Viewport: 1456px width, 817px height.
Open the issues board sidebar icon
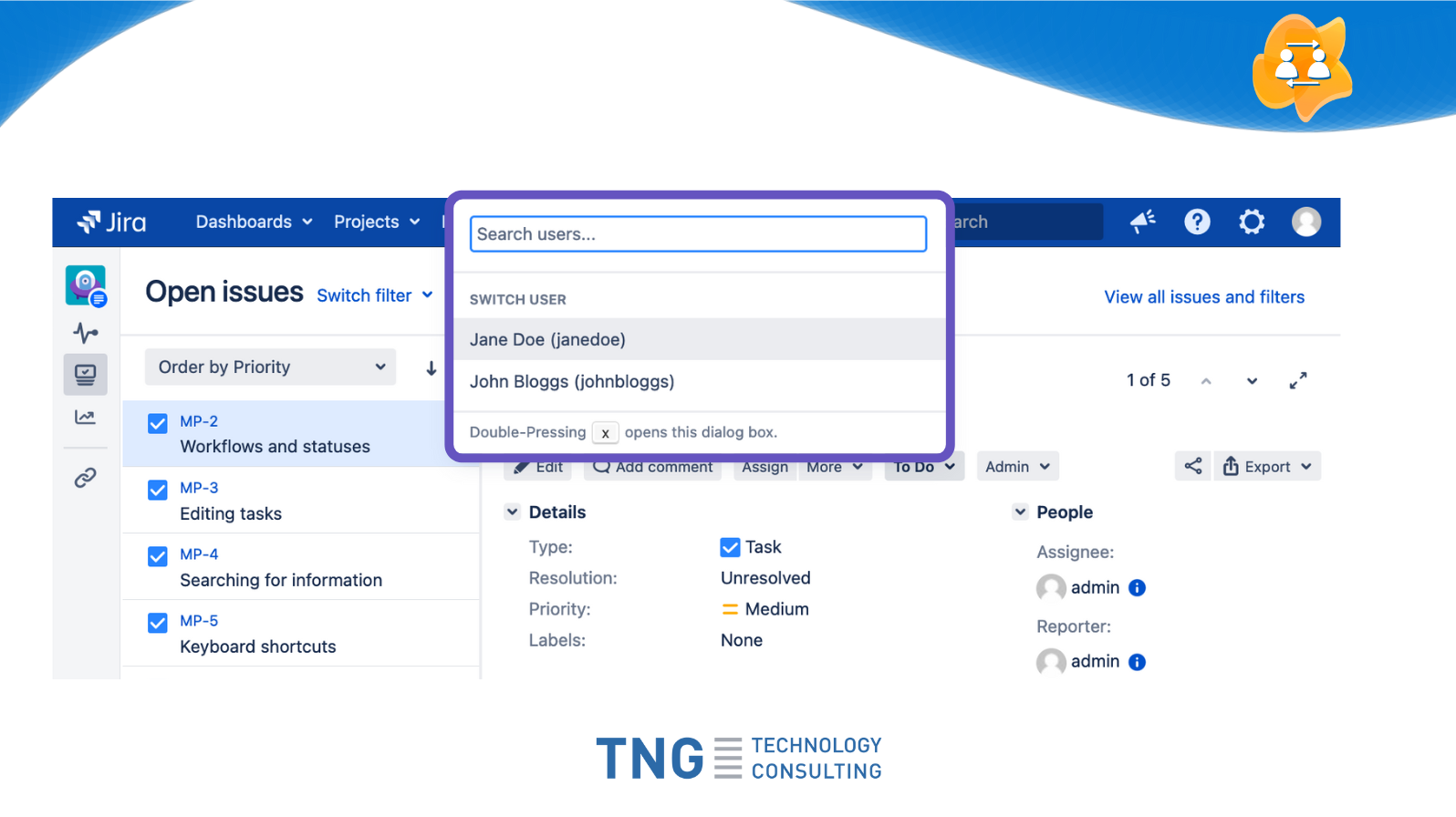[x=86, y=375]
